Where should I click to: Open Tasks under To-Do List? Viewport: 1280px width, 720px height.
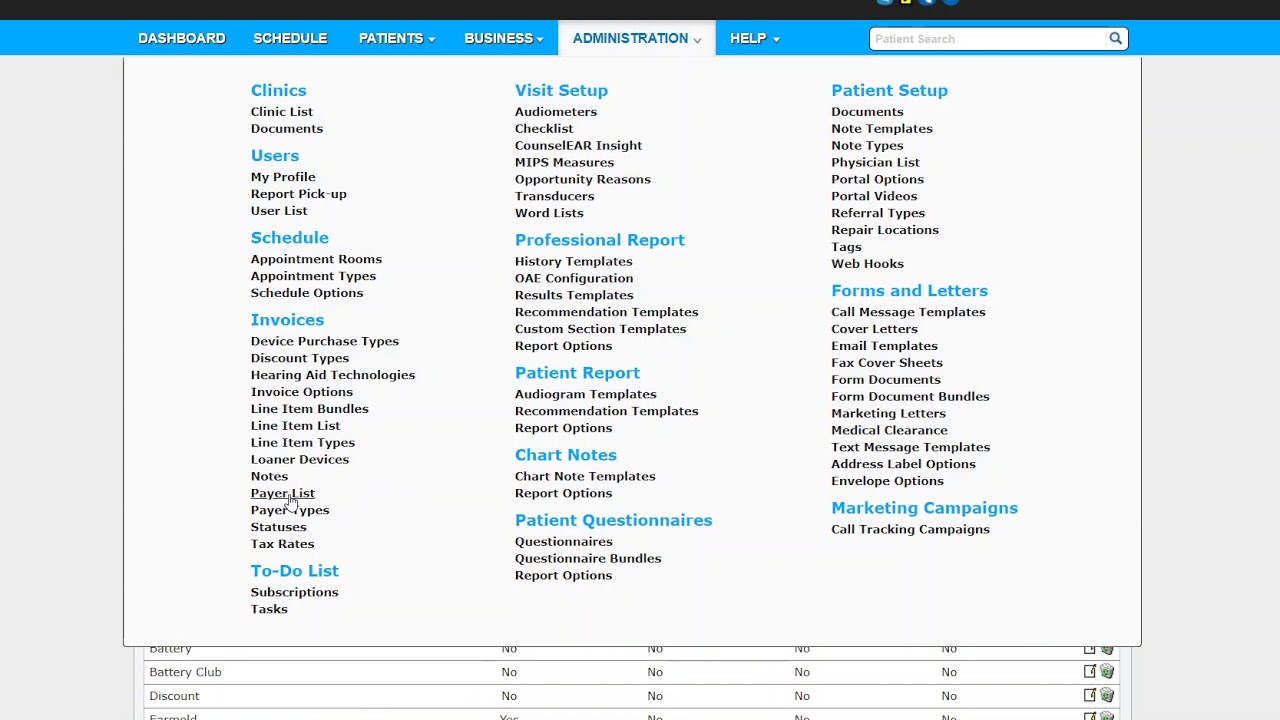269,610
